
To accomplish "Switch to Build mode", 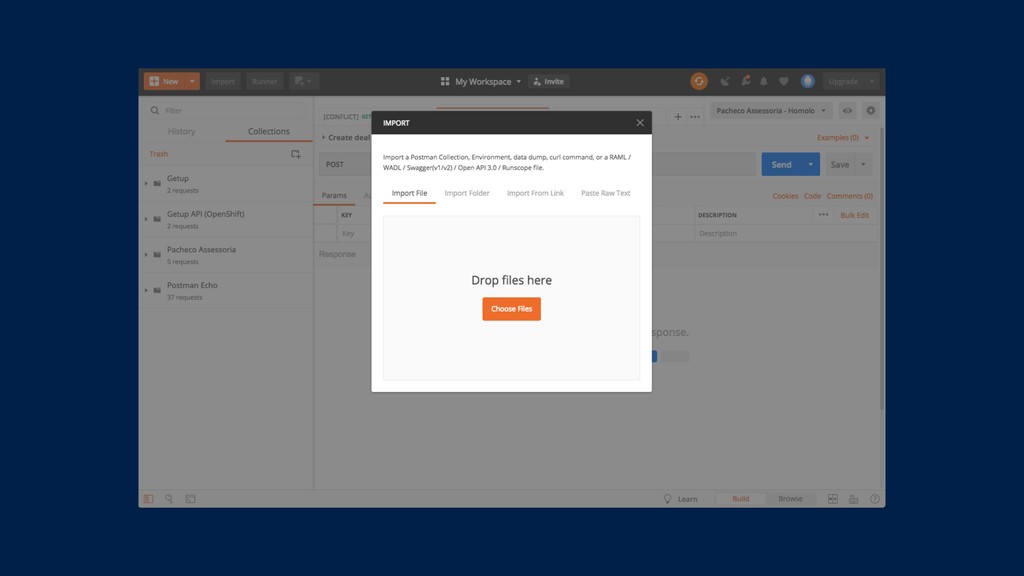I will pos(741,499).
